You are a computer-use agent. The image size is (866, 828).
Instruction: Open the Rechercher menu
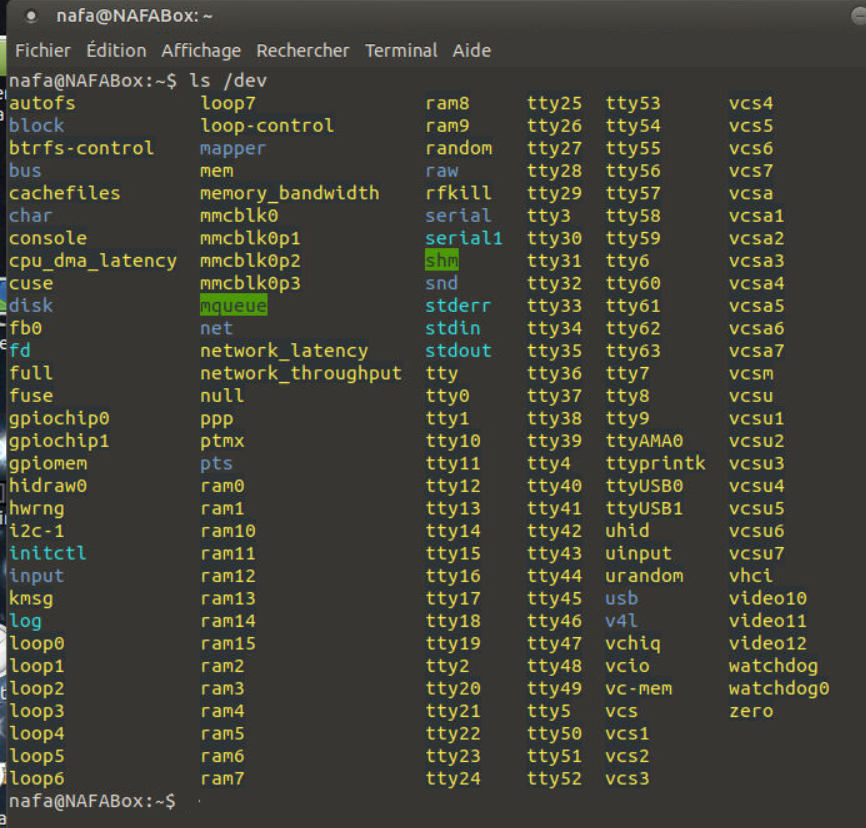303,51
